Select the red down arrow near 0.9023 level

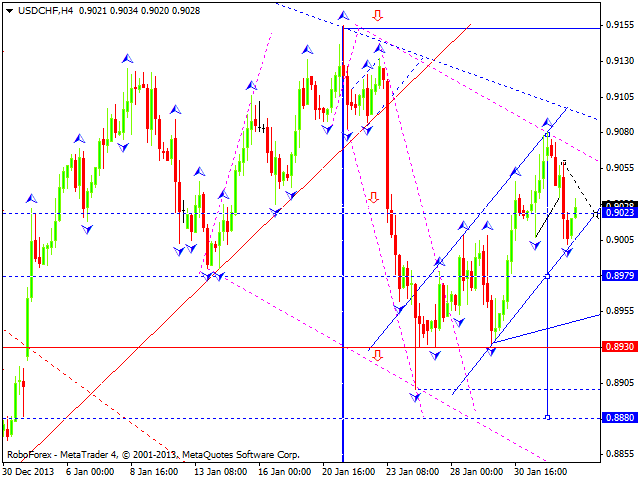[x=373, y=198]
